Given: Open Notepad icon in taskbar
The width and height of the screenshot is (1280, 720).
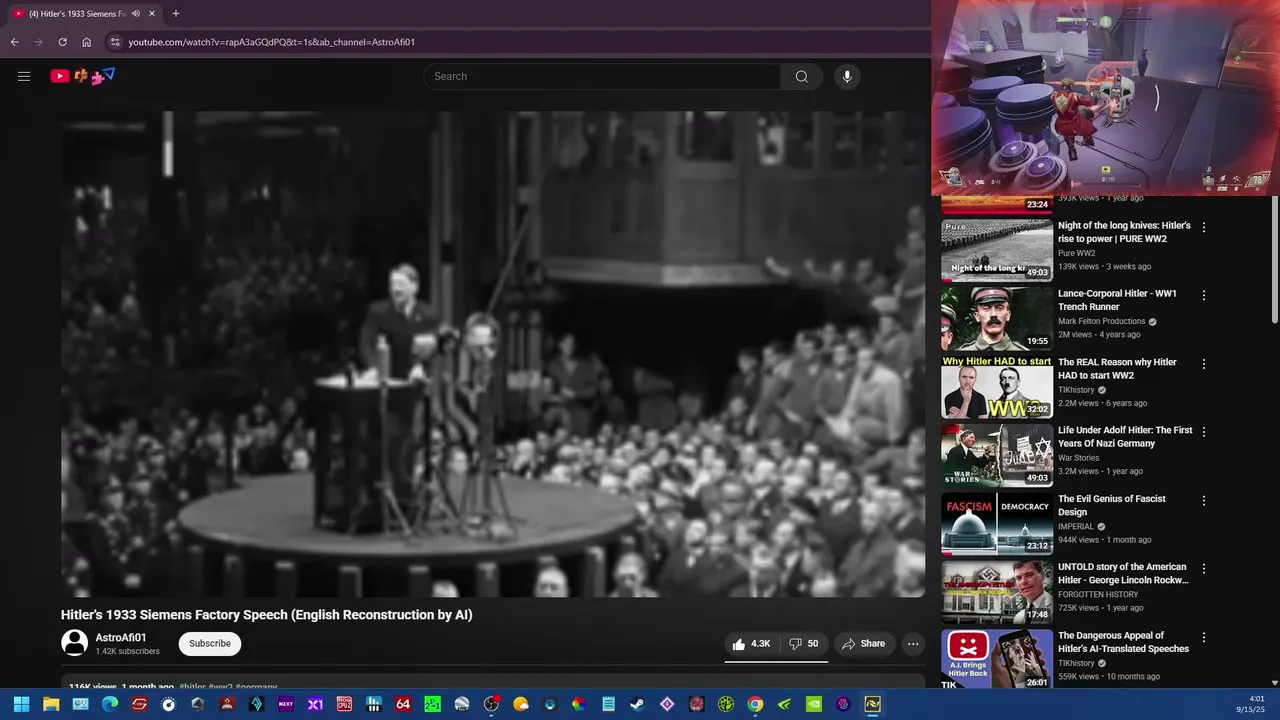Looking at the screenshot, I should point(608,705).
